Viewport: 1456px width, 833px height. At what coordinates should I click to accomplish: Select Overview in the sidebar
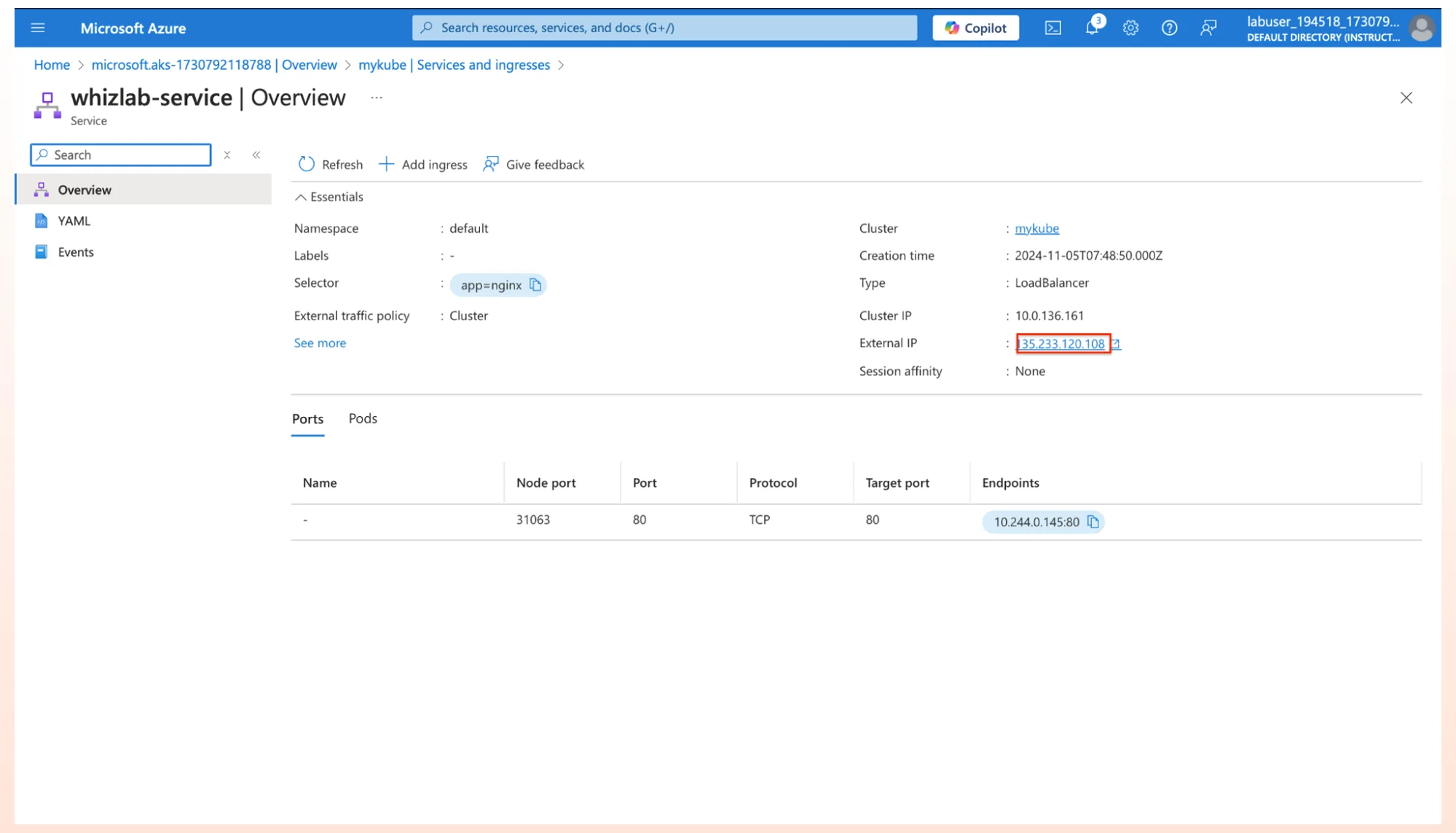tap(143, 189)
